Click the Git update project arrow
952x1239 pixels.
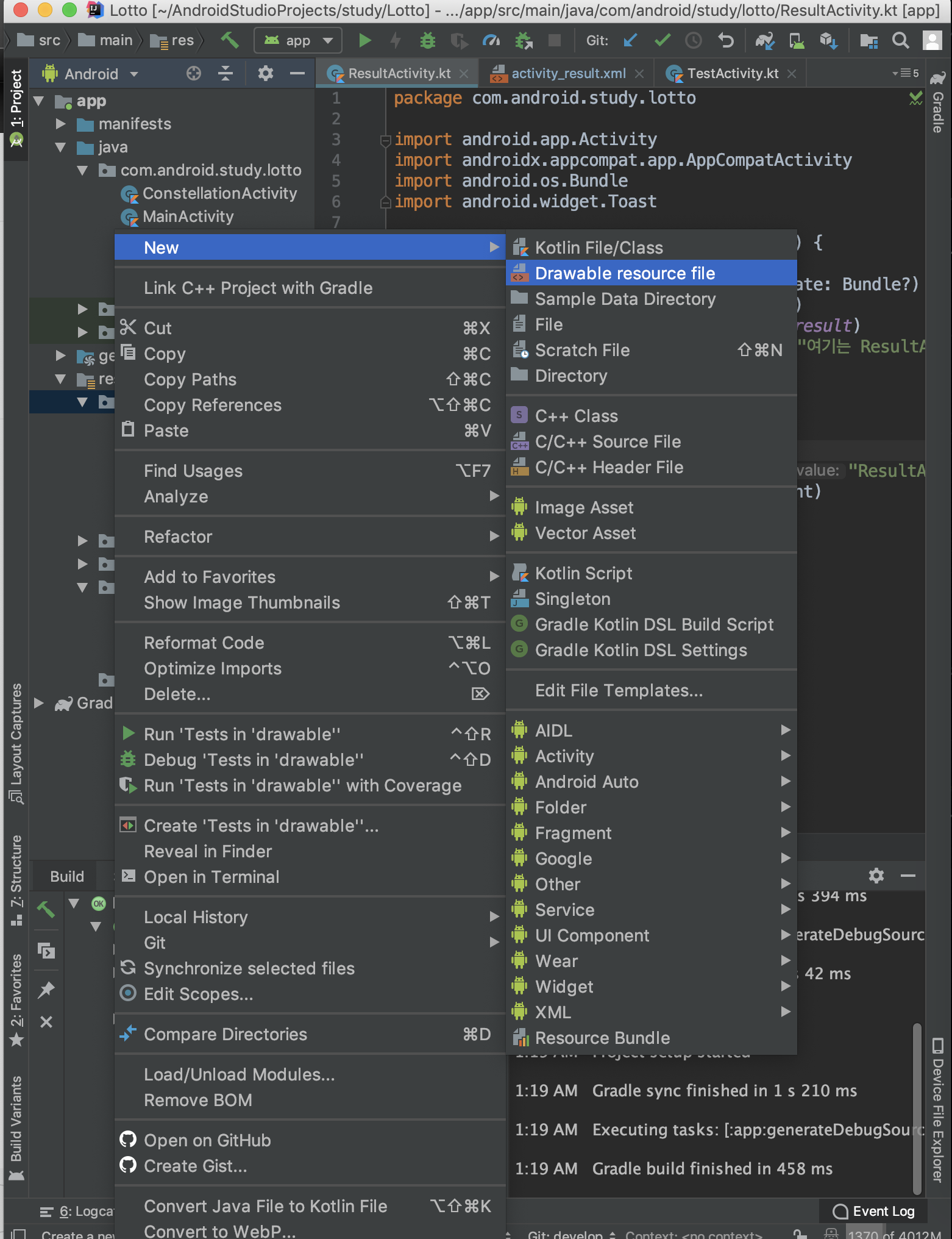click(x=630, y=41)
